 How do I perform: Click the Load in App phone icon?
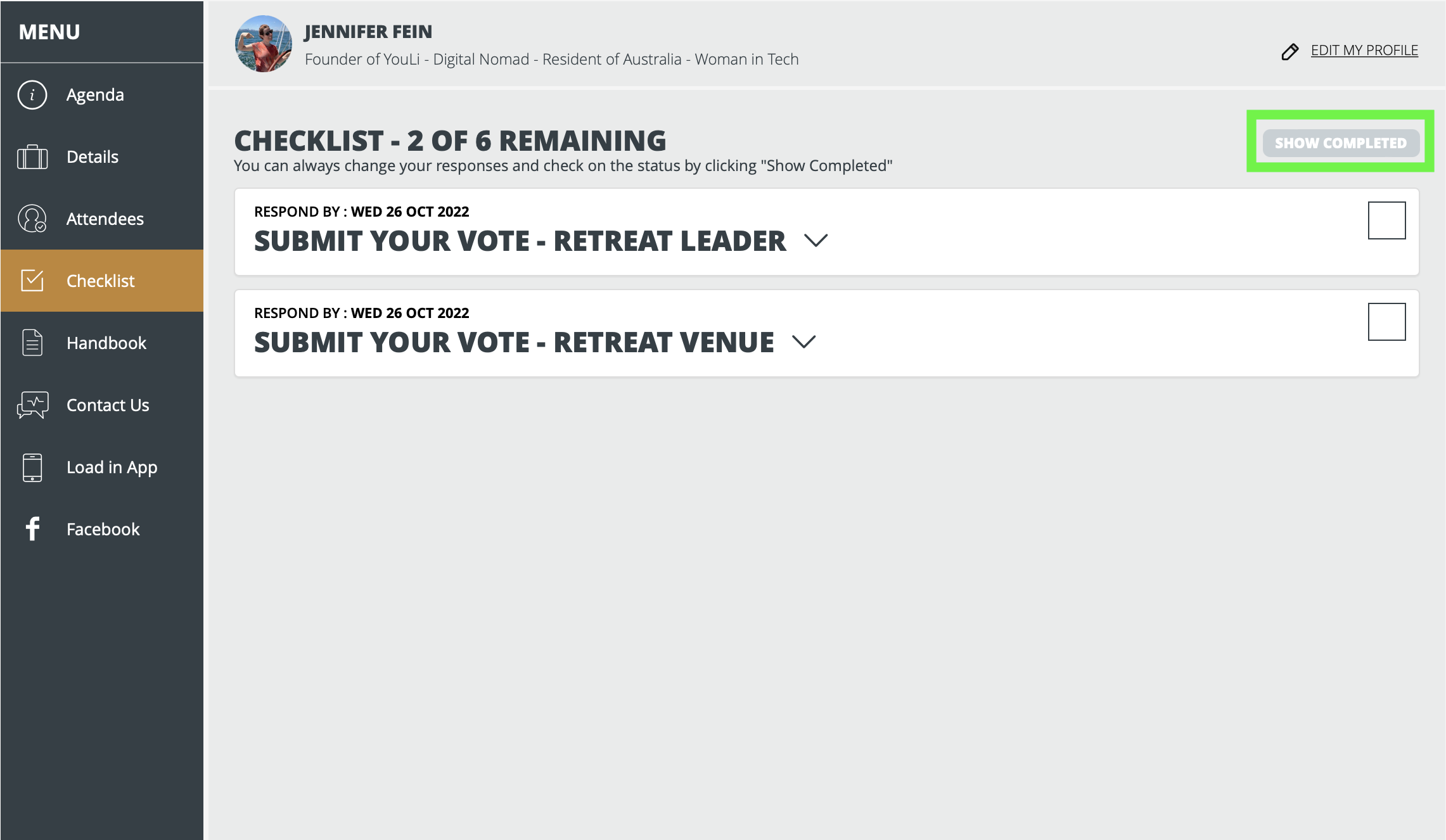tap(32, 468)
